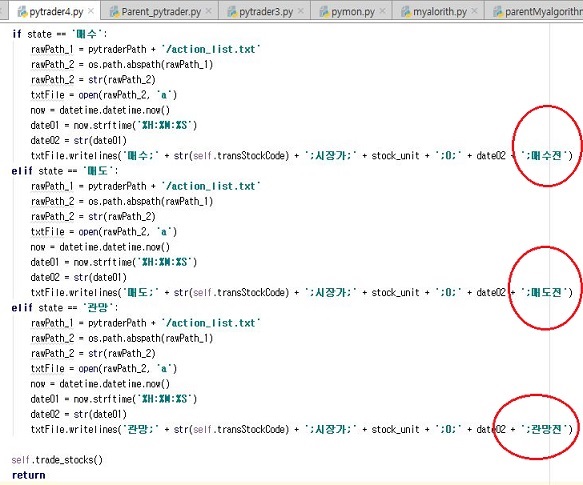Click the Python file icon on Parent_pytrader.py tab

115,12
